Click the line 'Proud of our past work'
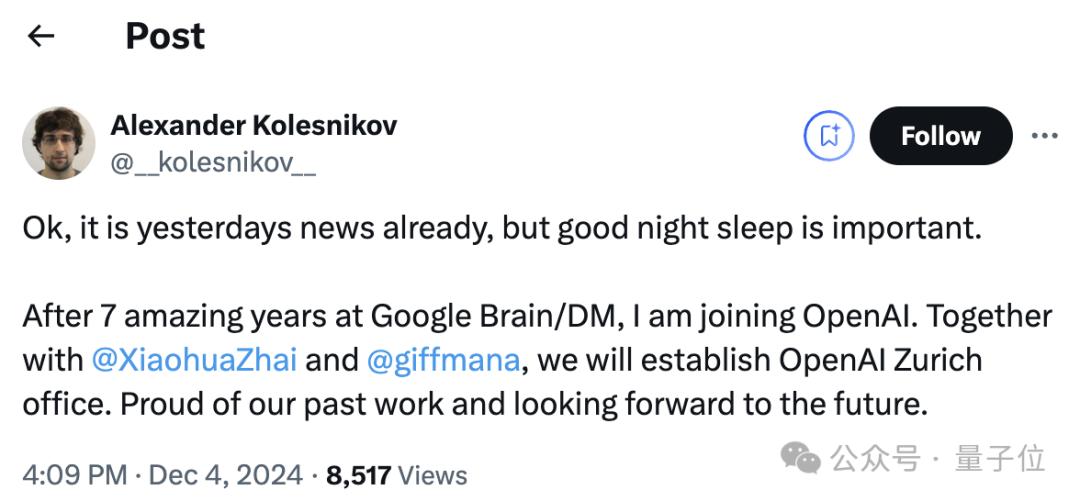 475,404
